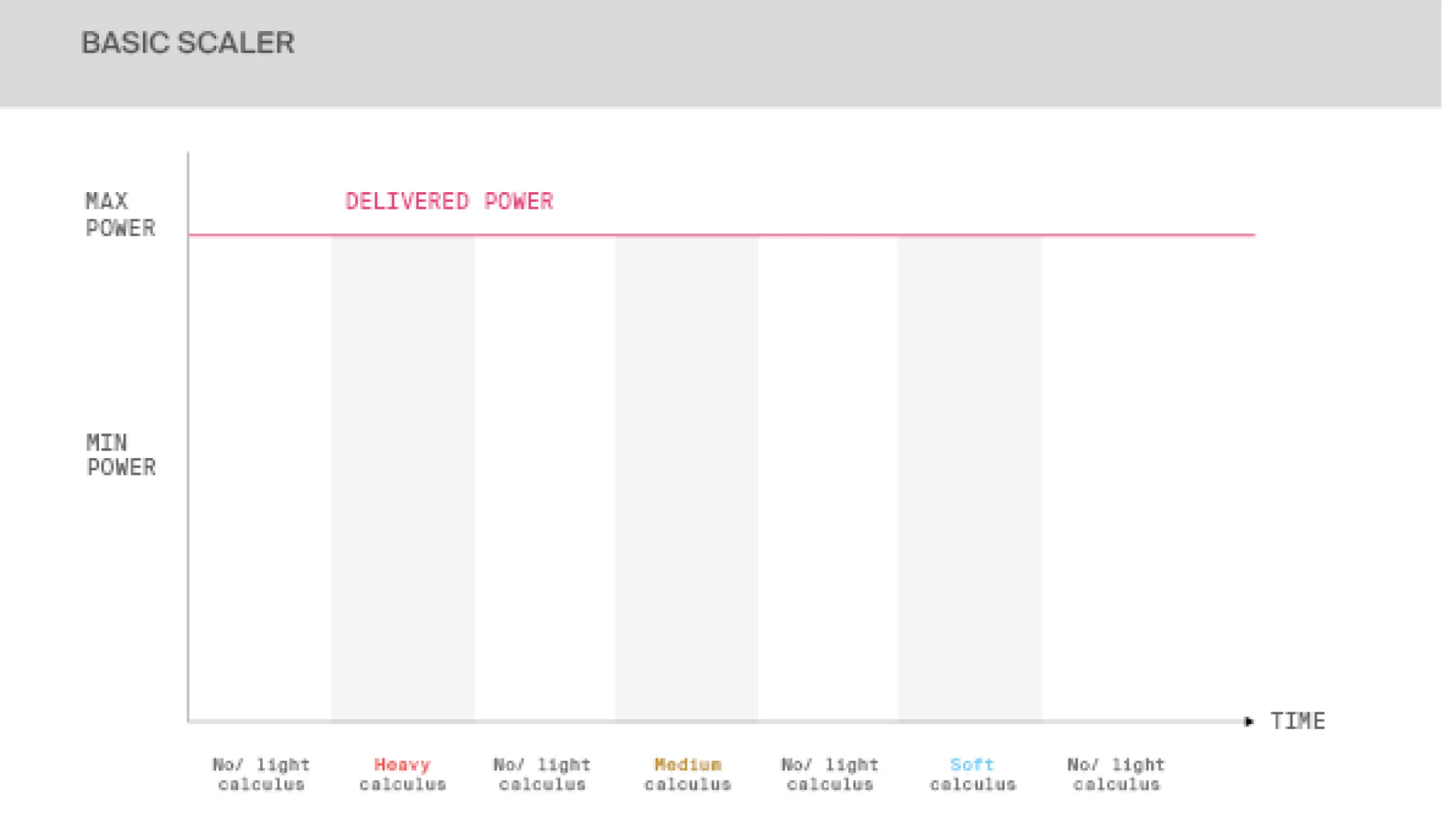Click the white column between Heavy and Medium bands
Screen dimensions: 1456x819
(x=545, y=475)
